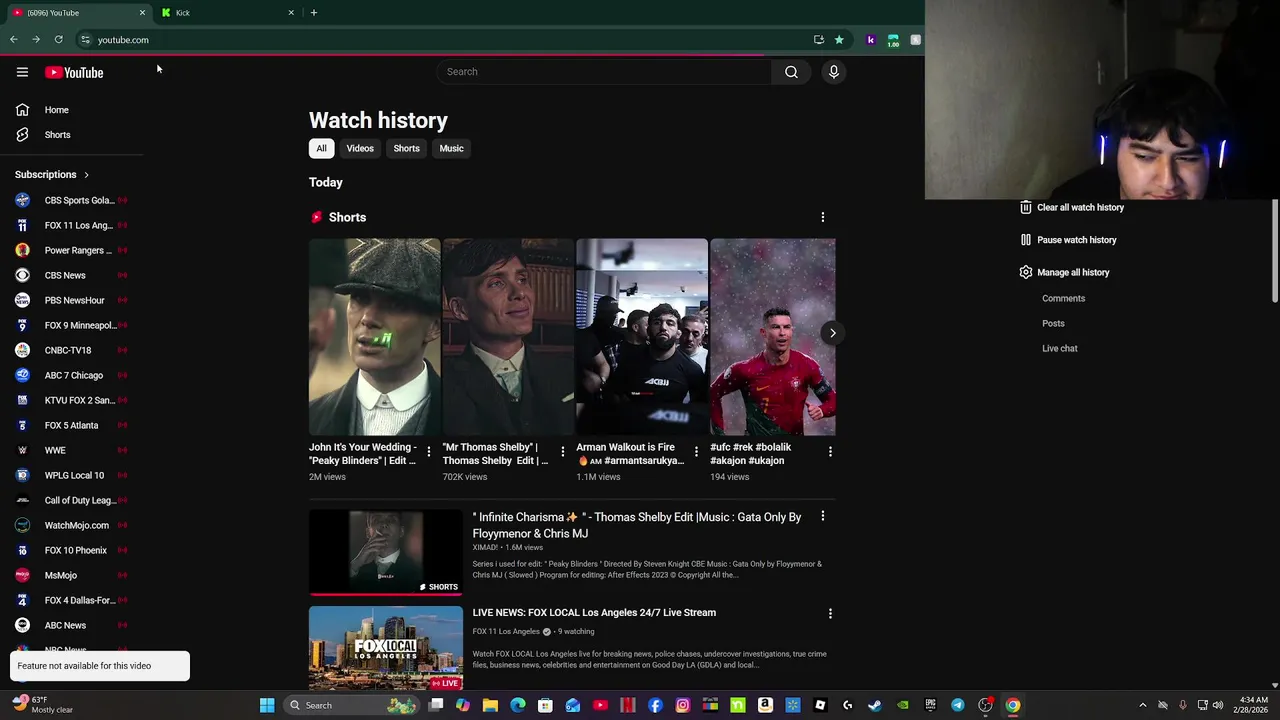Open PBS NewsHour subscription
The image size is (1280, 720).
pos(72,300)
